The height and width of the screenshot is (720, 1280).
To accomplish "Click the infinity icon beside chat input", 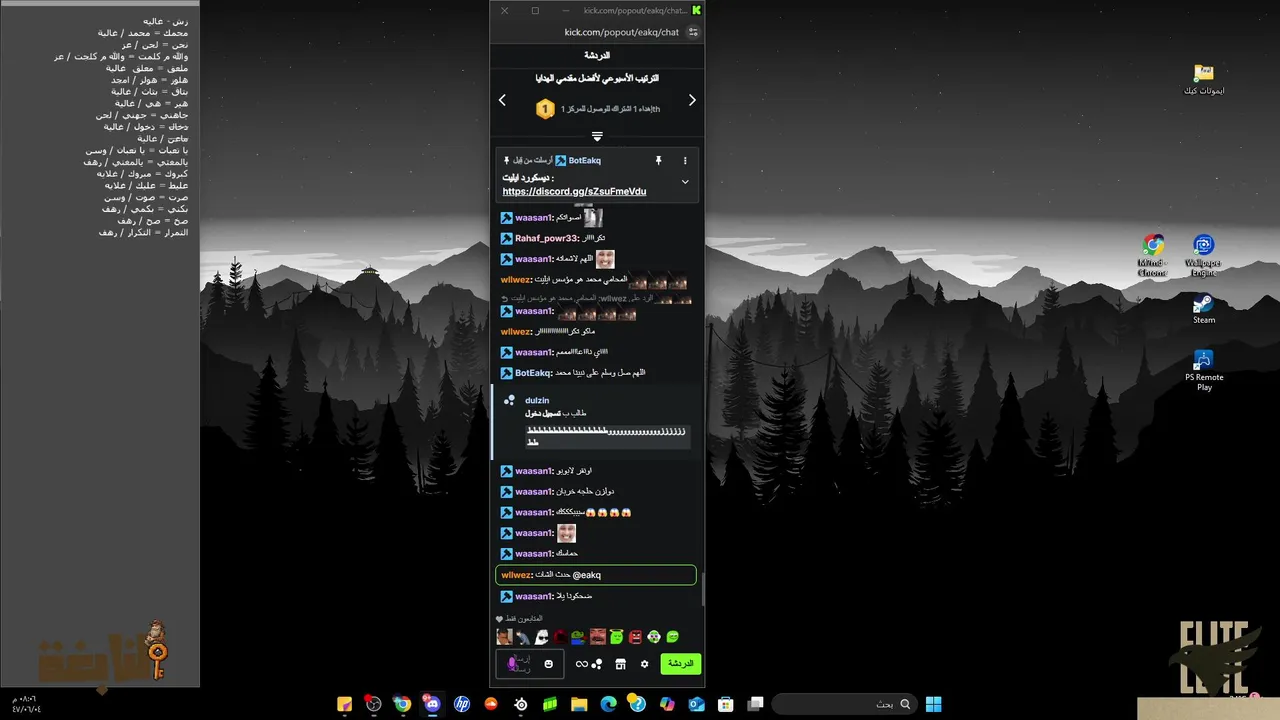I will 582,664.
